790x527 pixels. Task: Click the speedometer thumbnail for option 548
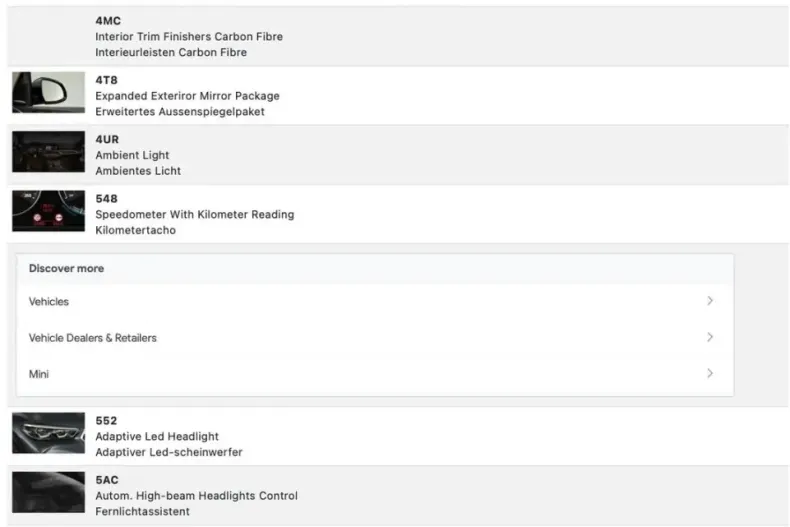click(x=48, y=211)
